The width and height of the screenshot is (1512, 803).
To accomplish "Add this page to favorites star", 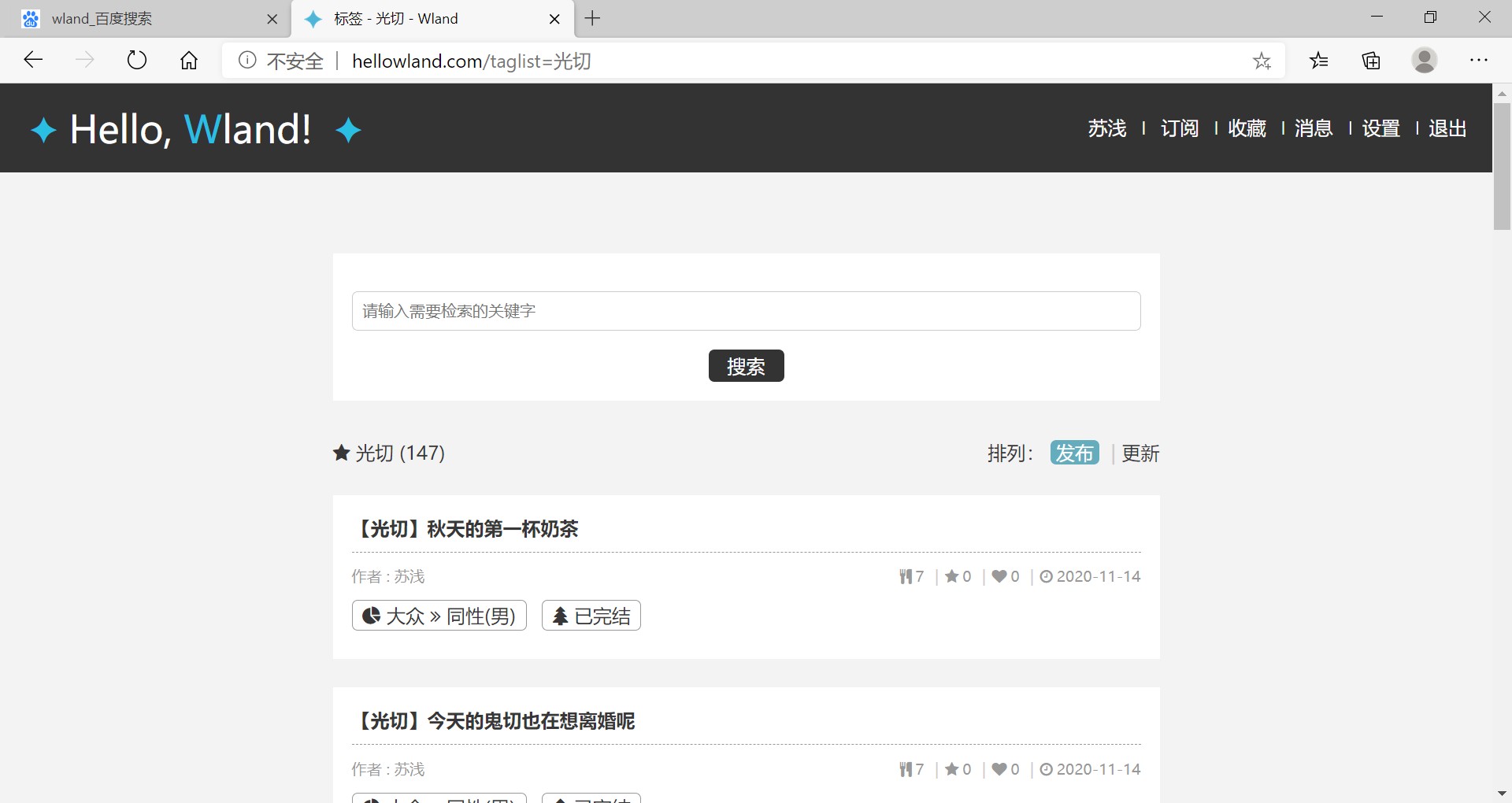I will pos(1262,61).
